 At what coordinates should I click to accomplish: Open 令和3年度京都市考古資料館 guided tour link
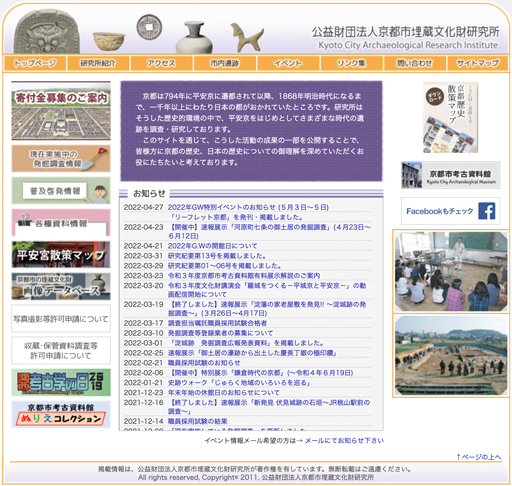tap(244, 276)
